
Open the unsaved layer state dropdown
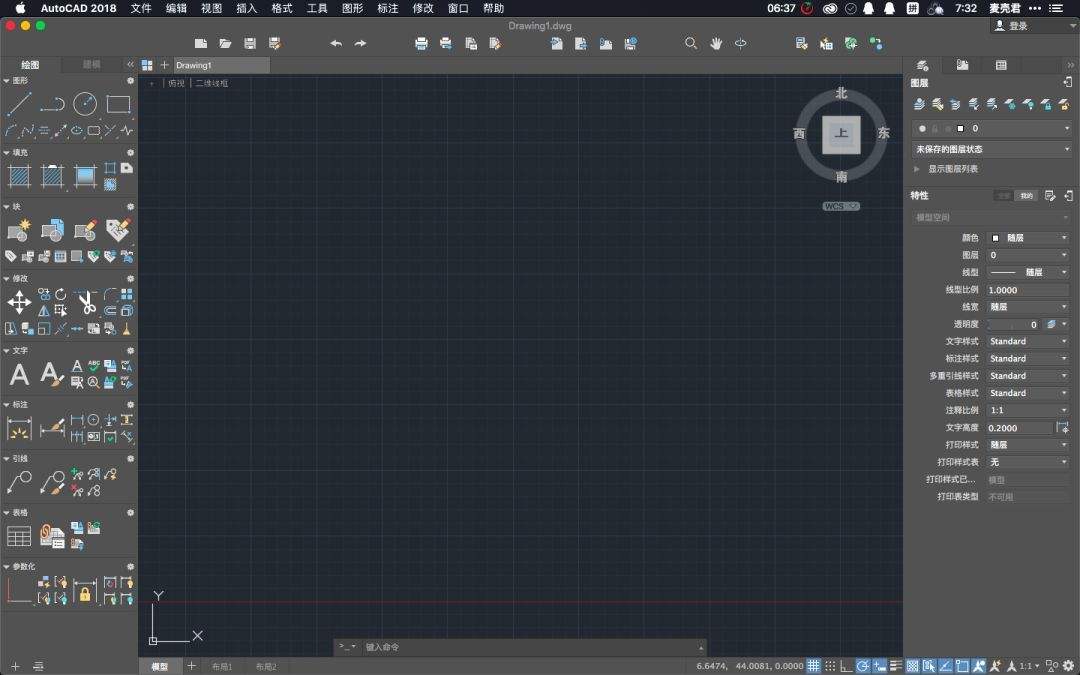(x=992, y=149)
